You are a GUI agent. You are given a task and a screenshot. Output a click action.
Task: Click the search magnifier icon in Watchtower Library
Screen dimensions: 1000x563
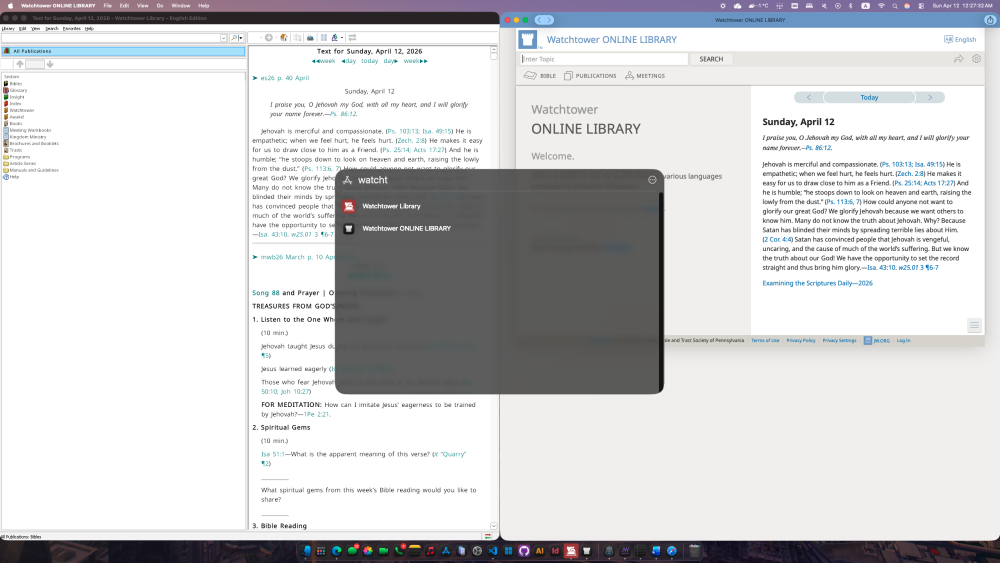tap(233, 38)
